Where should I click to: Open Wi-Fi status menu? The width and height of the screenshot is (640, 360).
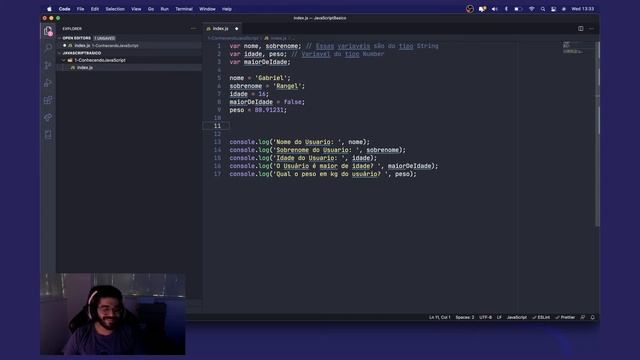click(531, 9)
